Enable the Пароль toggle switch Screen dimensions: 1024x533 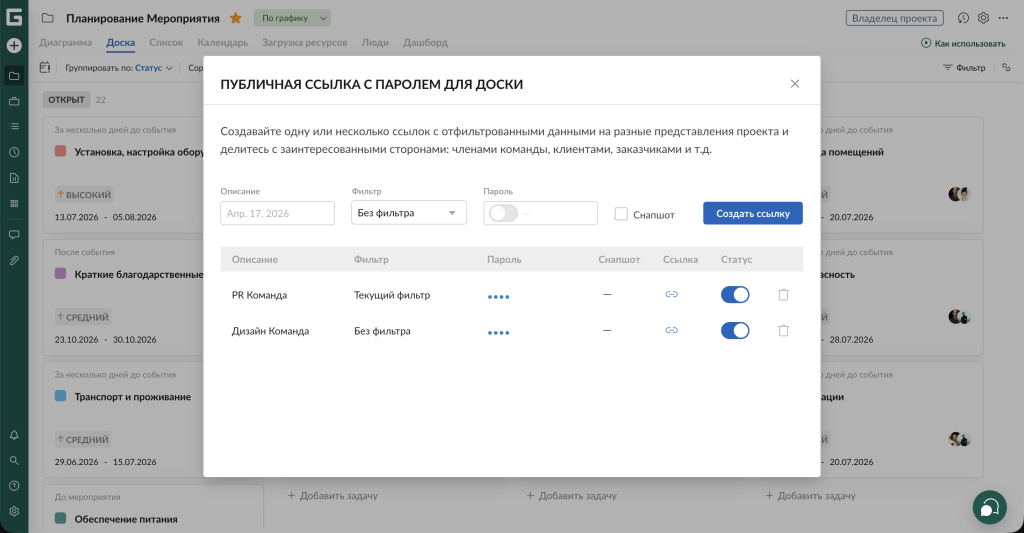[x=504, y=214]
